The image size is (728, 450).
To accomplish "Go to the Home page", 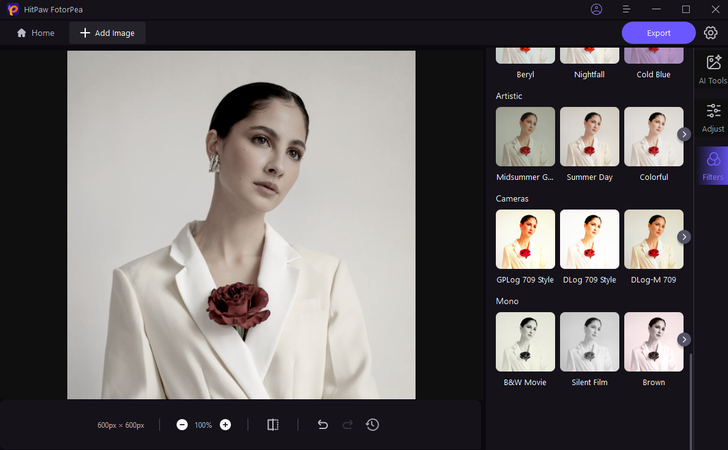I will pyautogui.click(x=36, y=33).
